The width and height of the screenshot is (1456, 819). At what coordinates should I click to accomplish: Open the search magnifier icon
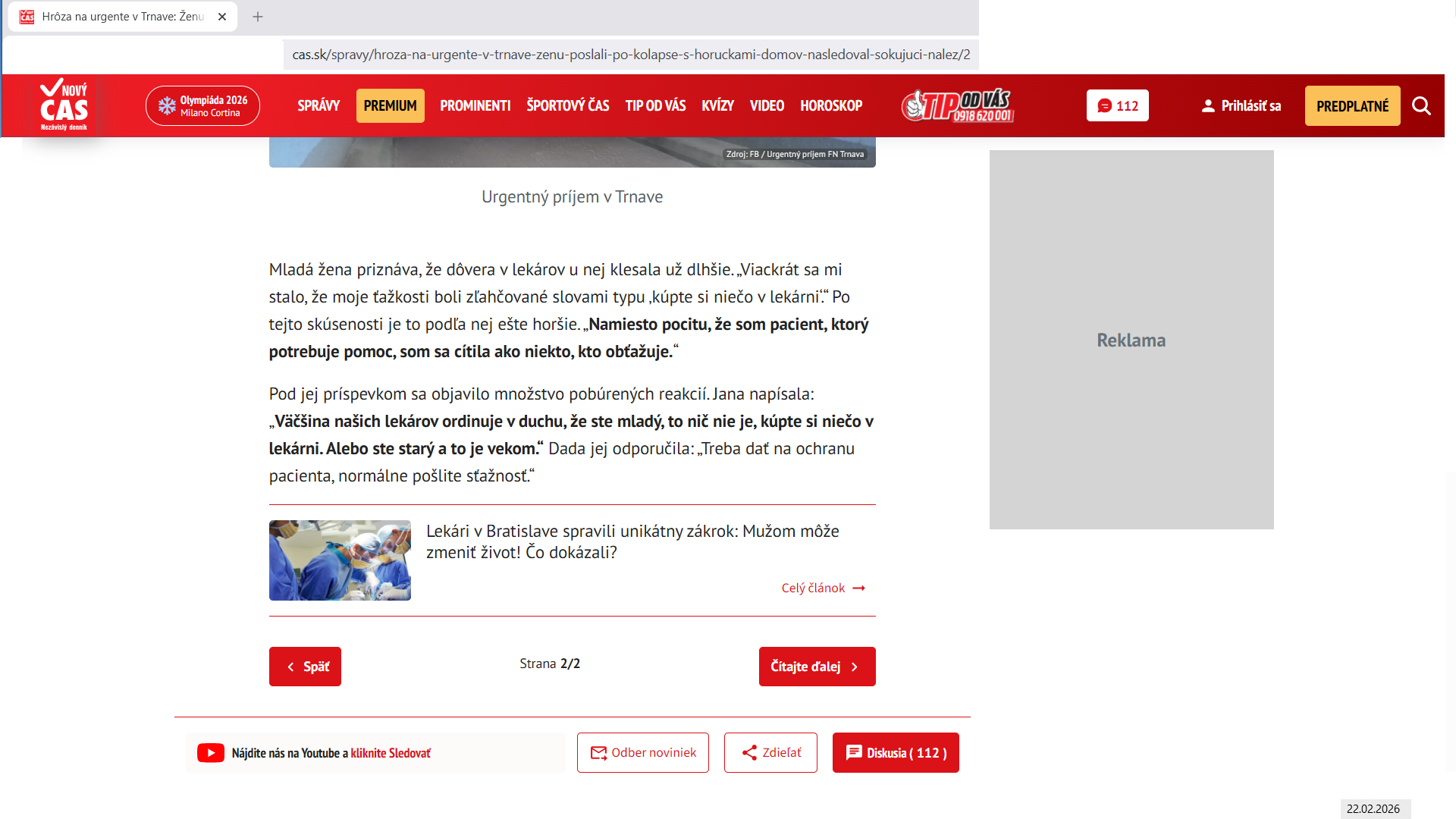pyautogui.click(x=1421, y=106)
